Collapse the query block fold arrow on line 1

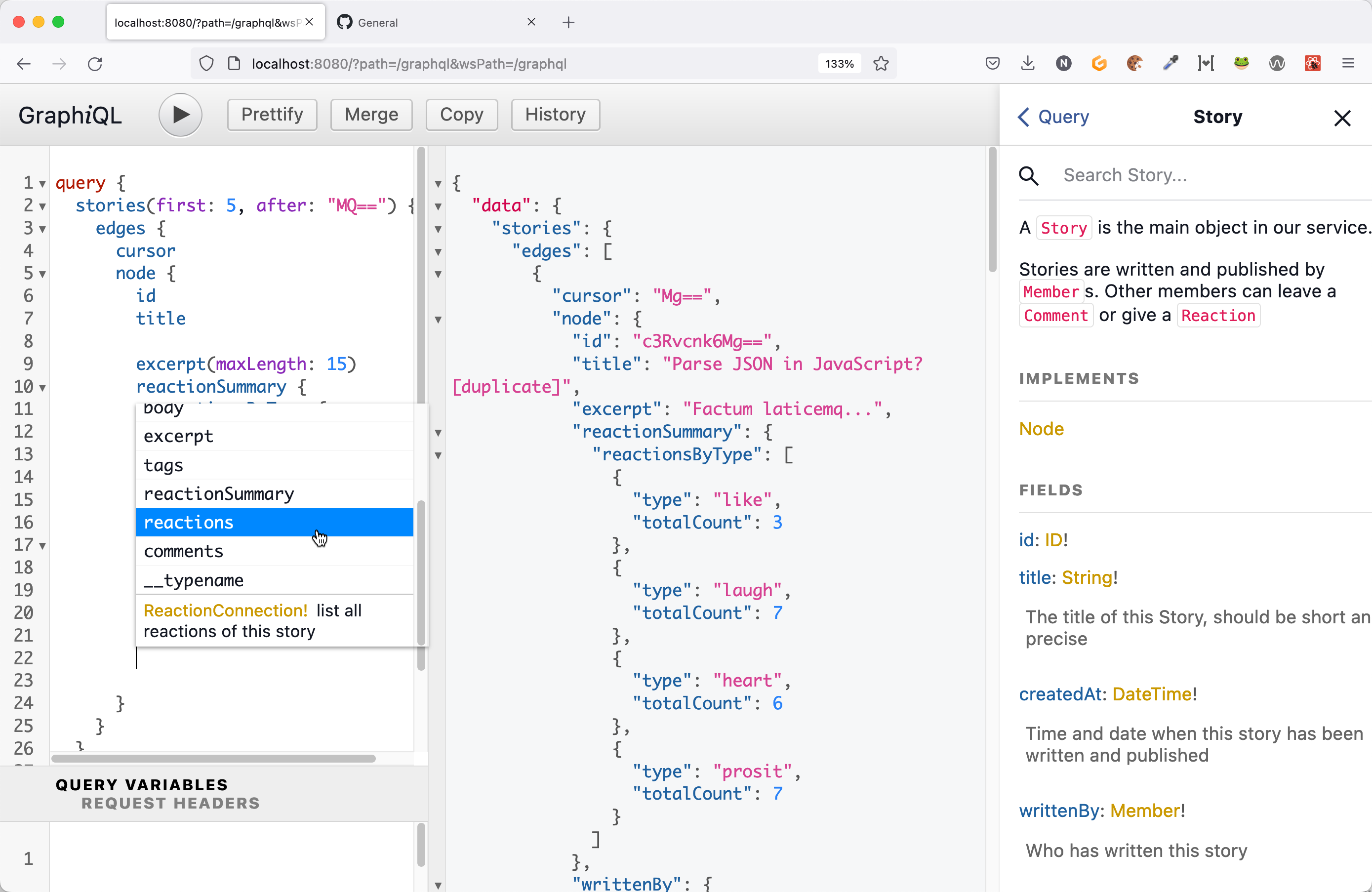(x=42, y=183)
